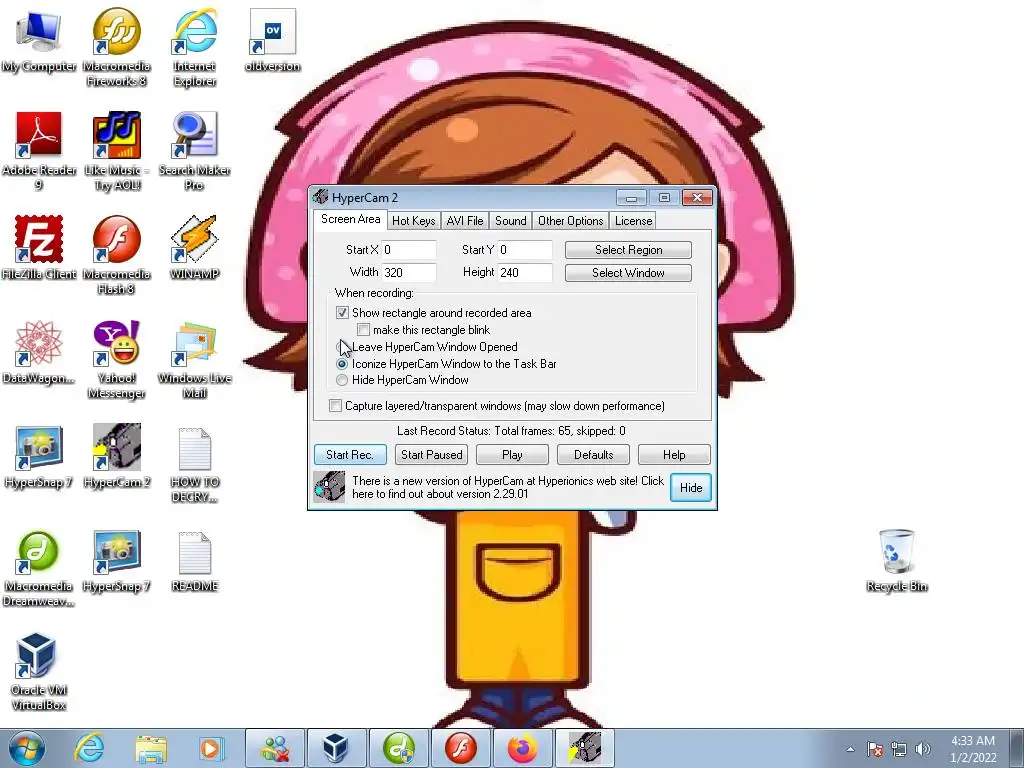
Task: Click the Start Y input field
Action: (x=525, y=250)
